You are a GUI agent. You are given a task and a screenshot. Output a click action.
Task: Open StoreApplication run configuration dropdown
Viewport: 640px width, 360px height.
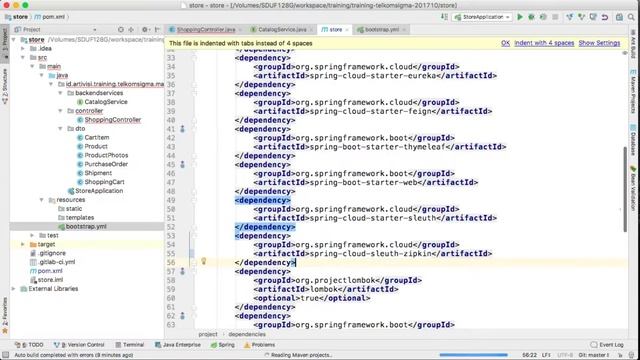click(482, 17)
